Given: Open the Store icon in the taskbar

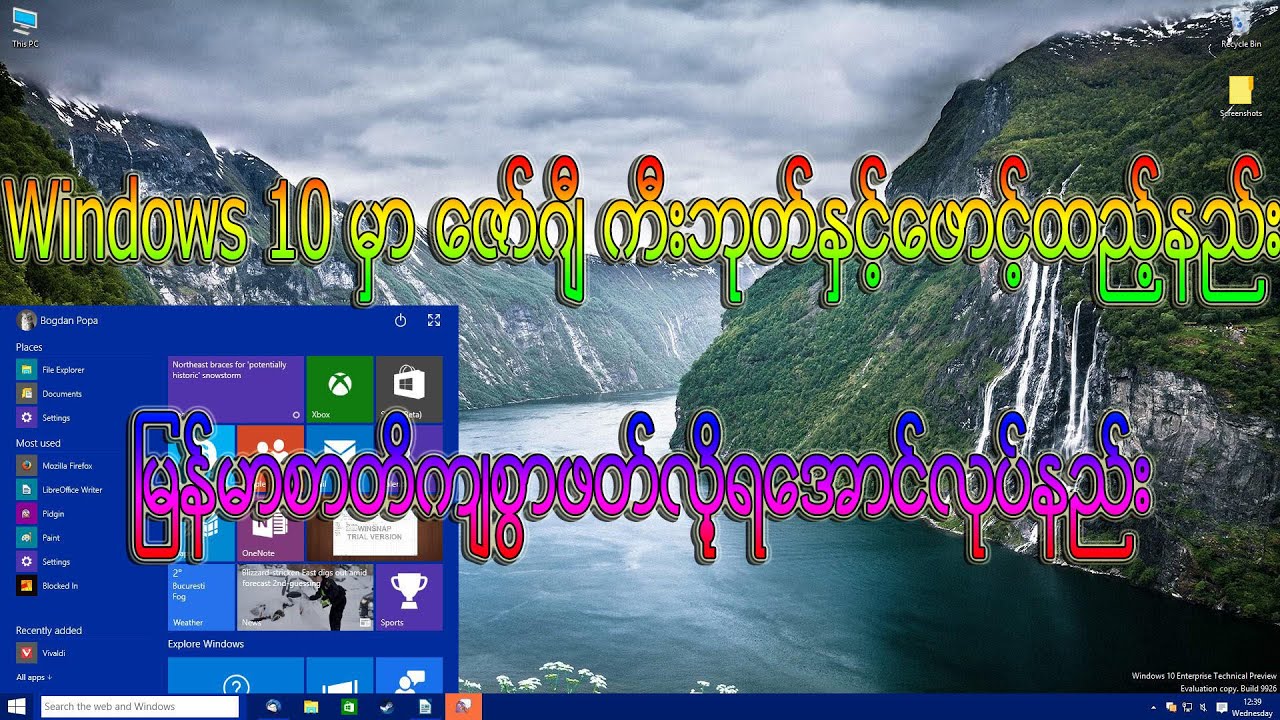Looking at the screenshot, I should click(x=349, y=706).
